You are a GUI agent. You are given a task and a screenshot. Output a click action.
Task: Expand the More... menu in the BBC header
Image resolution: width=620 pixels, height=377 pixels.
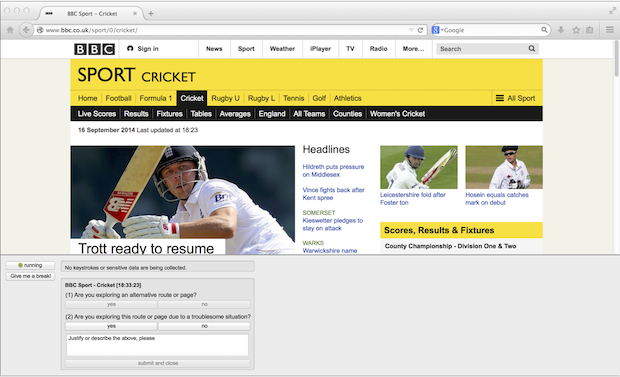pos(413,49)
